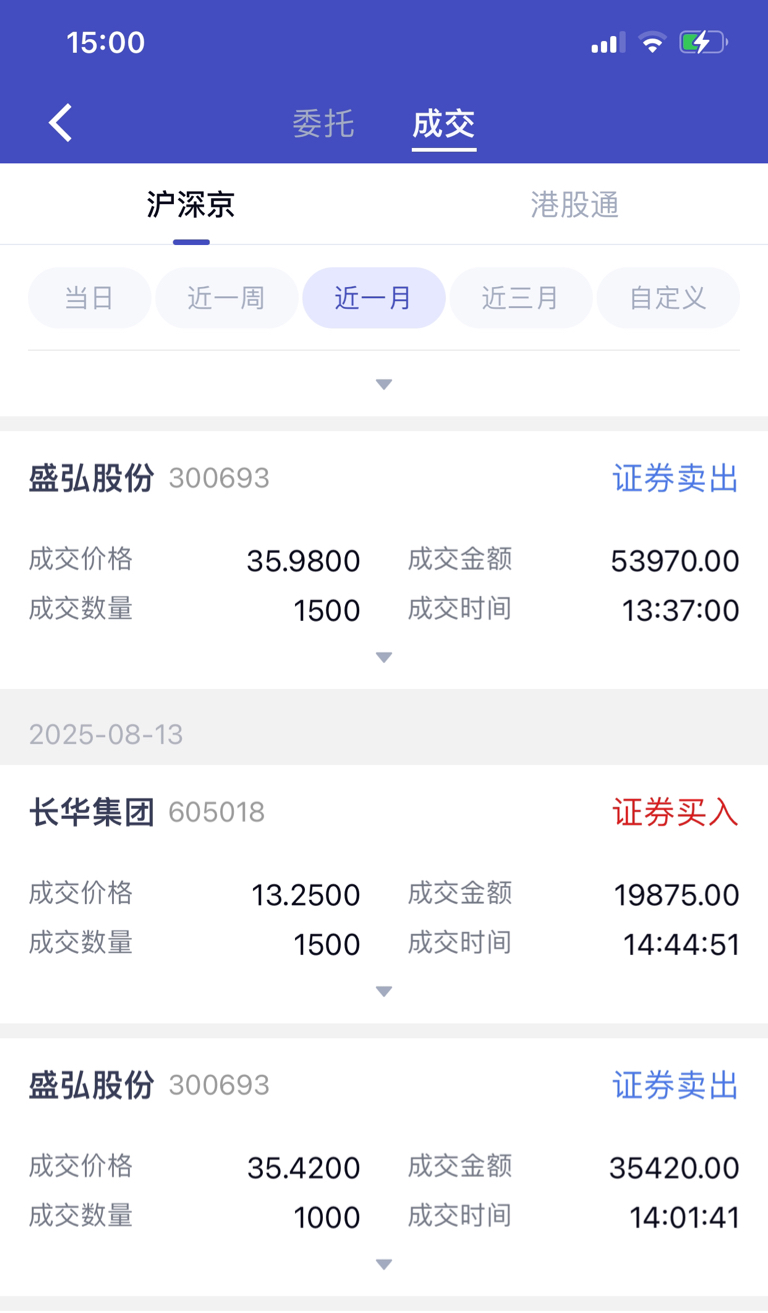Filter records by 近一周
Screen dimensions: 768x1313
tap(226, 298)
